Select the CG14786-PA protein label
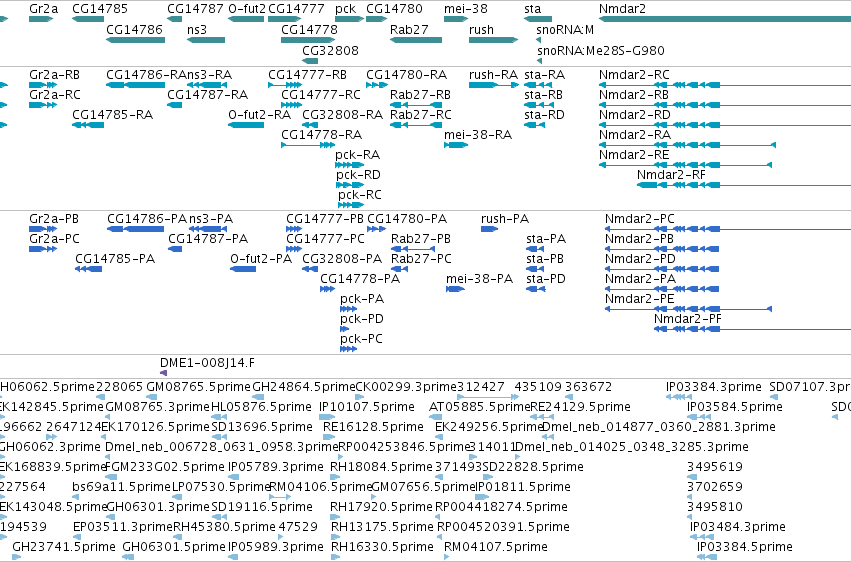 pos(147,219)
